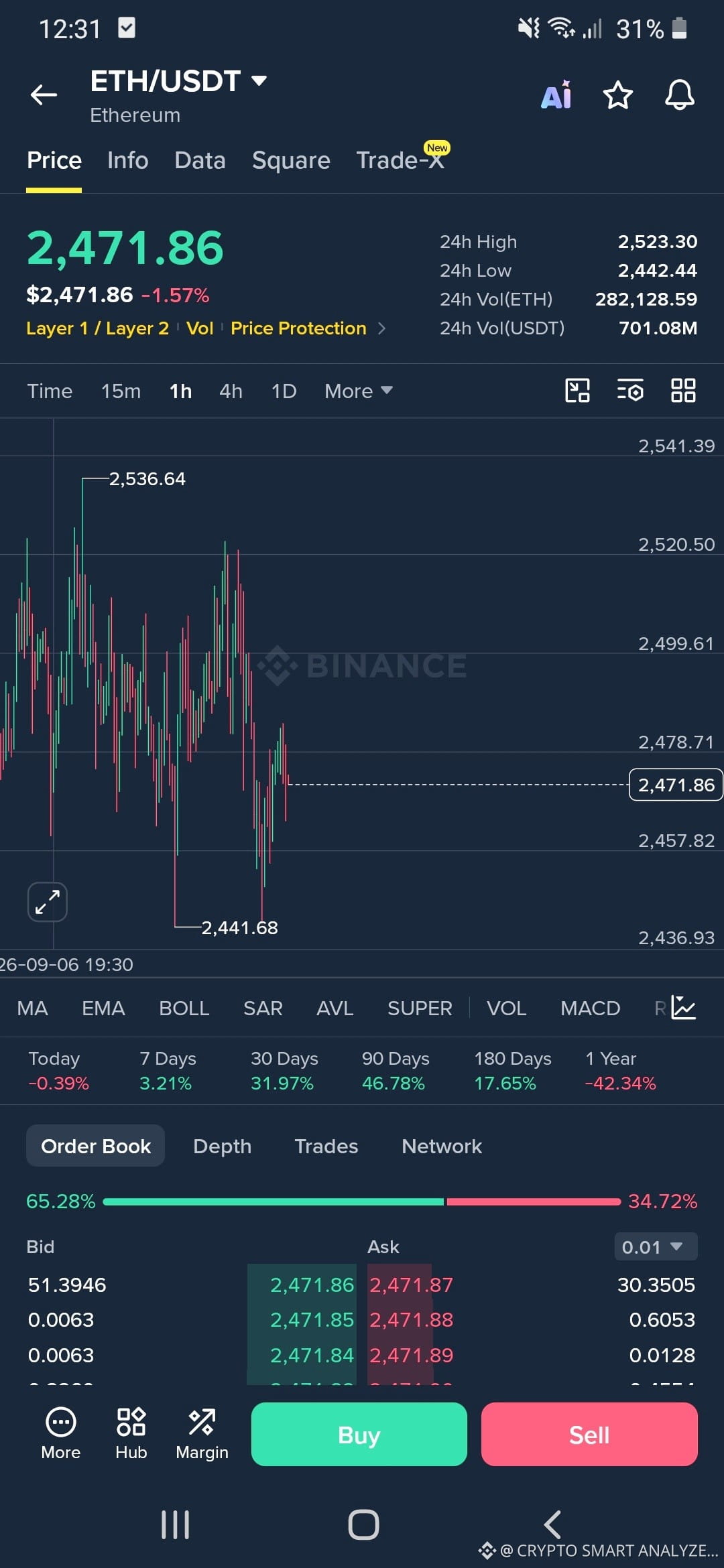Open price alert bell icon

click(x=679, y=95)
